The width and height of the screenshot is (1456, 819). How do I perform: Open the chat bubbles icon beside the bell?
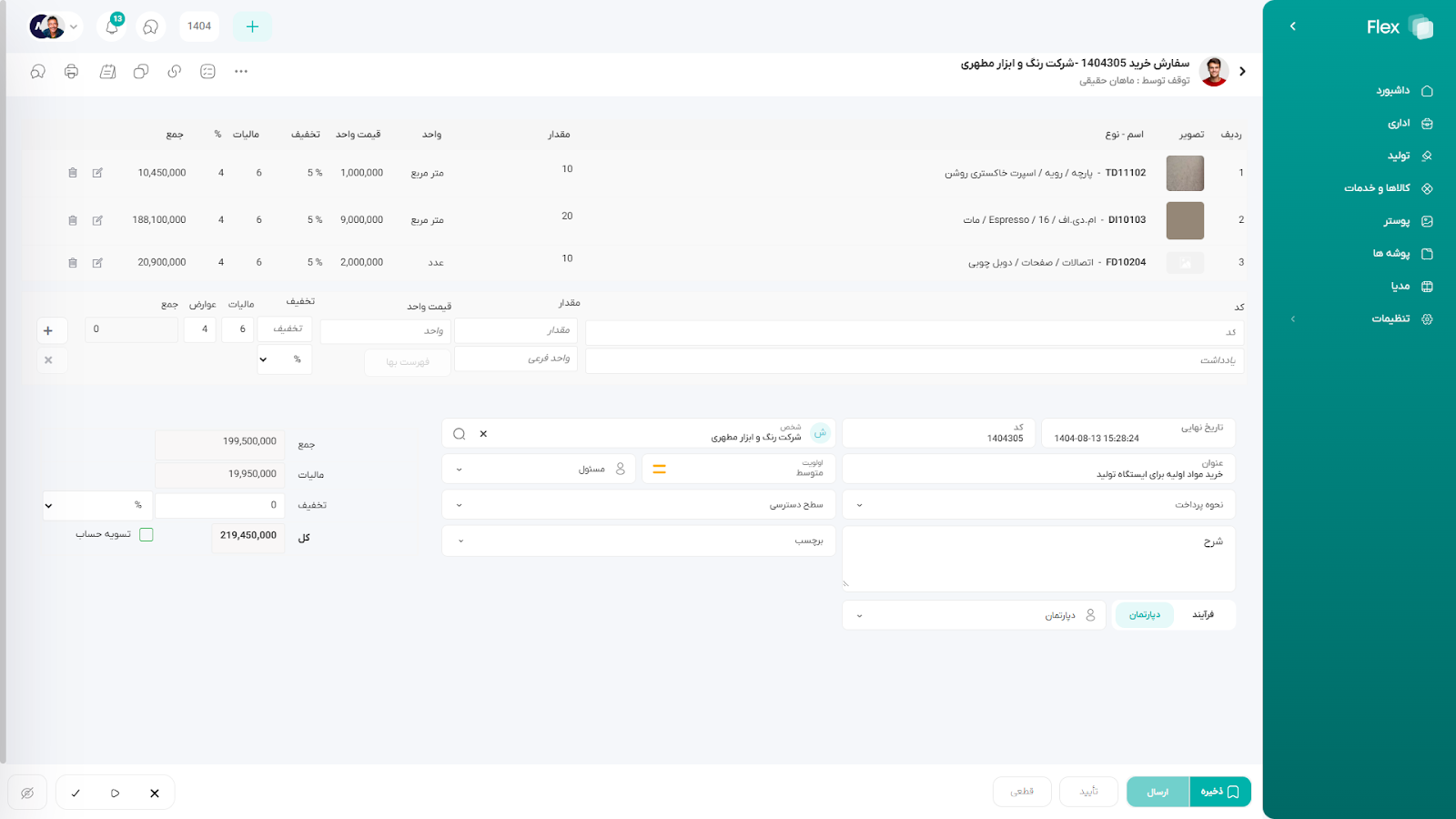(151, 26)
